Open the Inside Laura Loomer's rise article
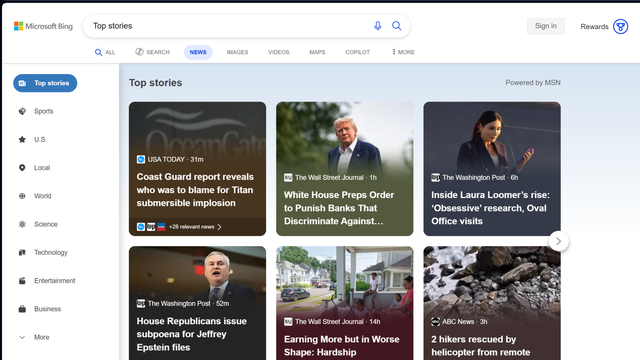The height and width of the screenshot is (360, 640). click(492, 169)
